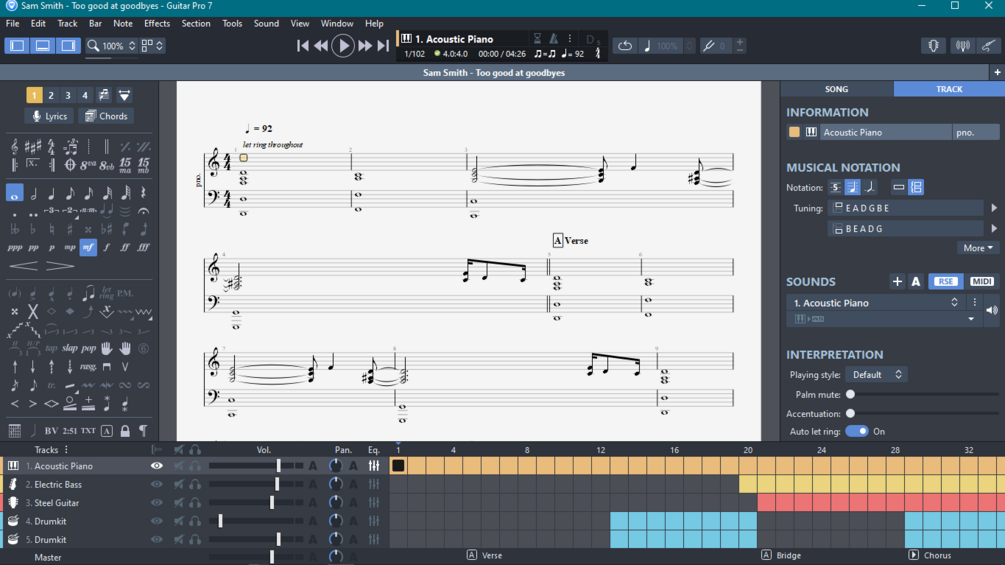
Task: Open the Sound menu
Action: pyautogui.click(x=266, y=24)
